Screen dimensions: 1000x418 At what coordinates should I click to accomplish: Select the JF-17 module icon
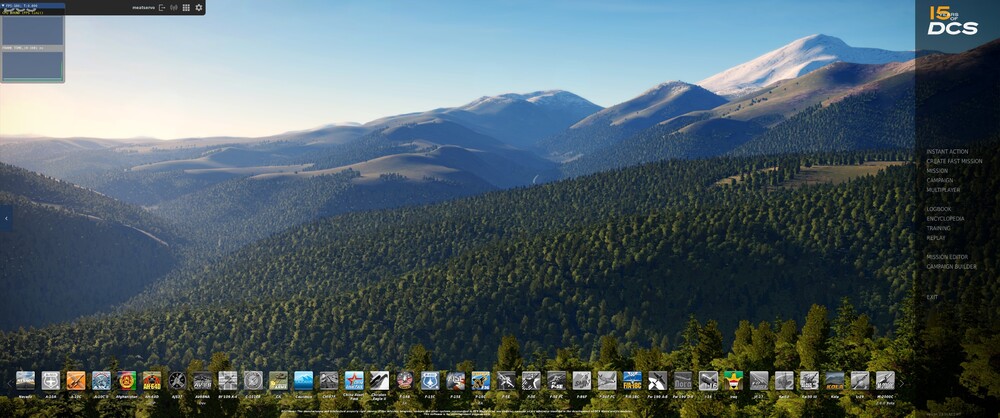pos(759,380)
